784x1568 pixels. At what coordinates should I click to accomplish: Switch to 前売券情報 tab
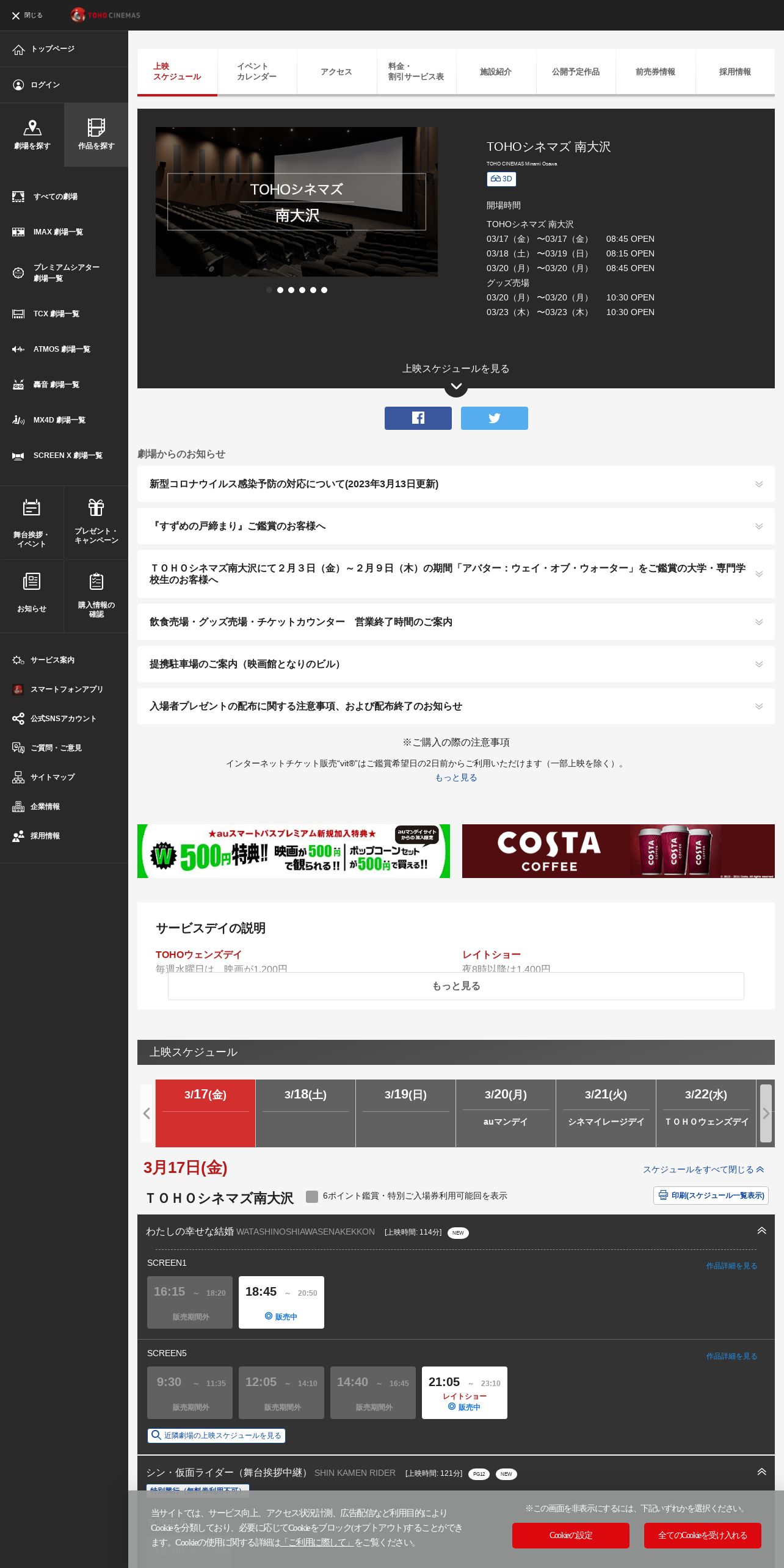point(656,72)
